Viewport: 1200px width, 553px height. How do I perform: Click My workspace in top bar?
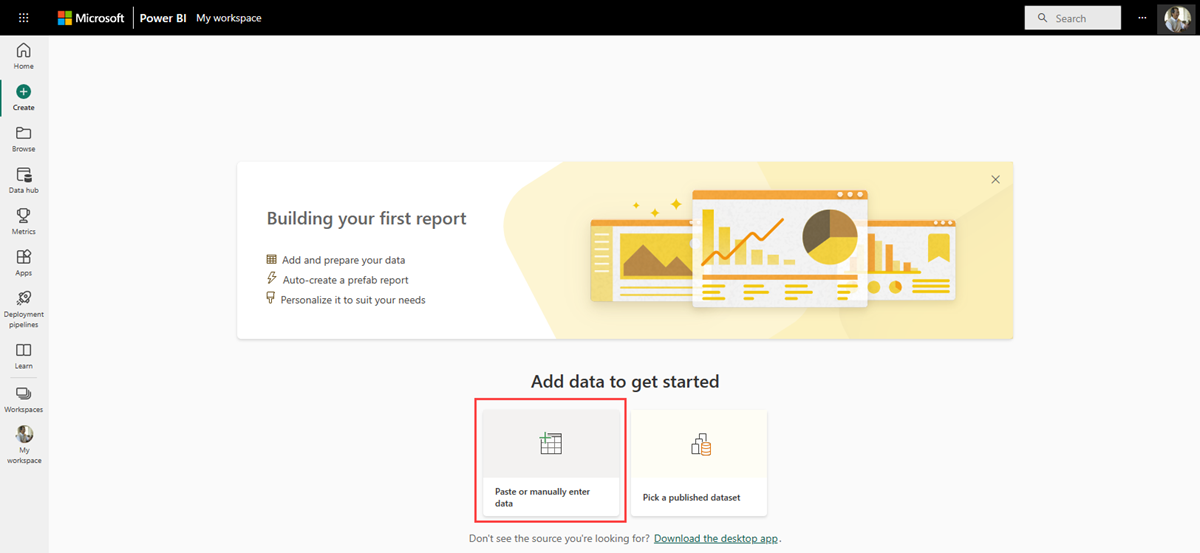coord(229,18)
